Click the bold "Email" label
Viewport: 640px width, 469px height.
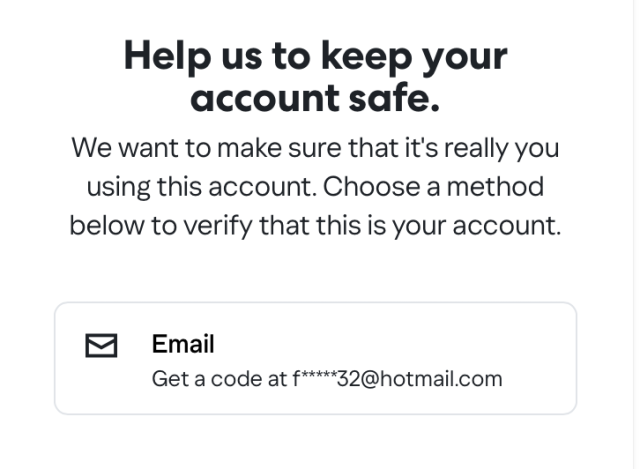pos(183,344)
